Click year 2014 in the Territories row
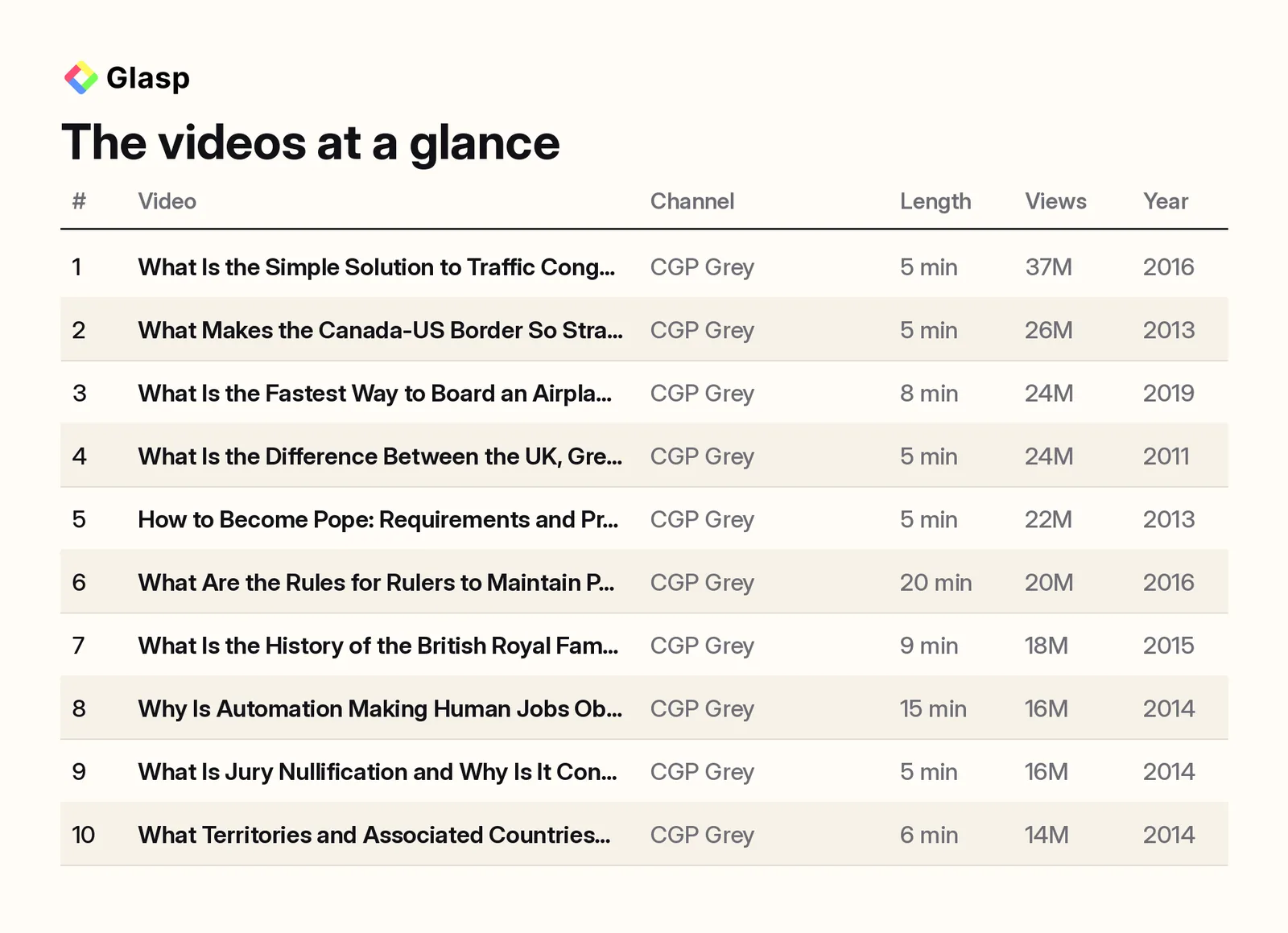This screenshot has height=933, width=1288. 1169,835
